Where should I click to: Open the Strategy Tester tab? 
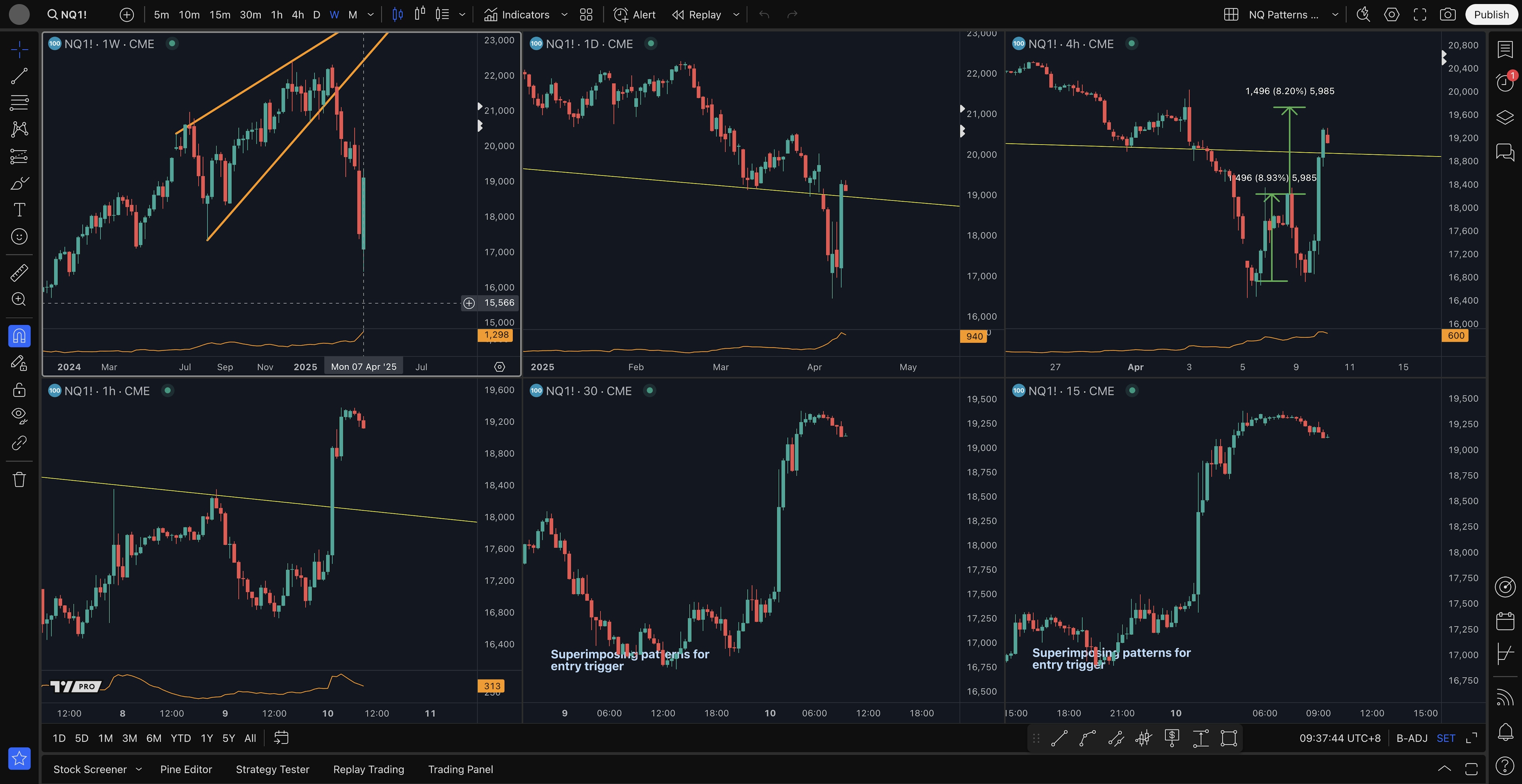[272, 769]
